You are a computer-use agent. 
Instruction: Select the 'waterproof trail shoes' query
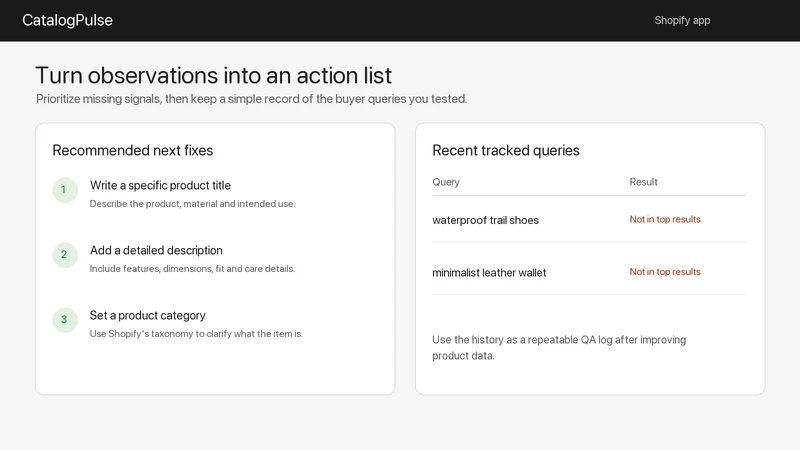(485, 220)
